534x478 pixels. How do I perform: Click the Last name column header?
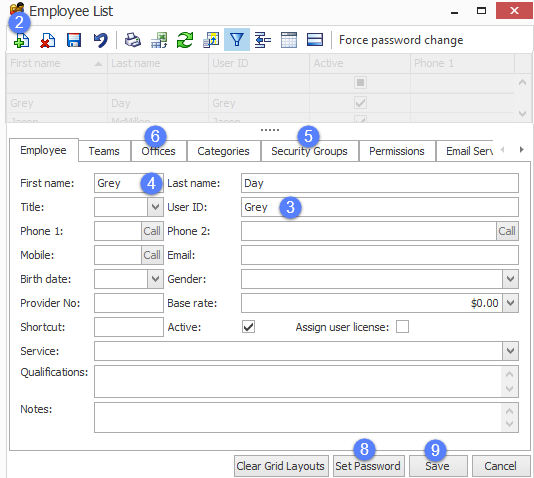pos(158,63)
